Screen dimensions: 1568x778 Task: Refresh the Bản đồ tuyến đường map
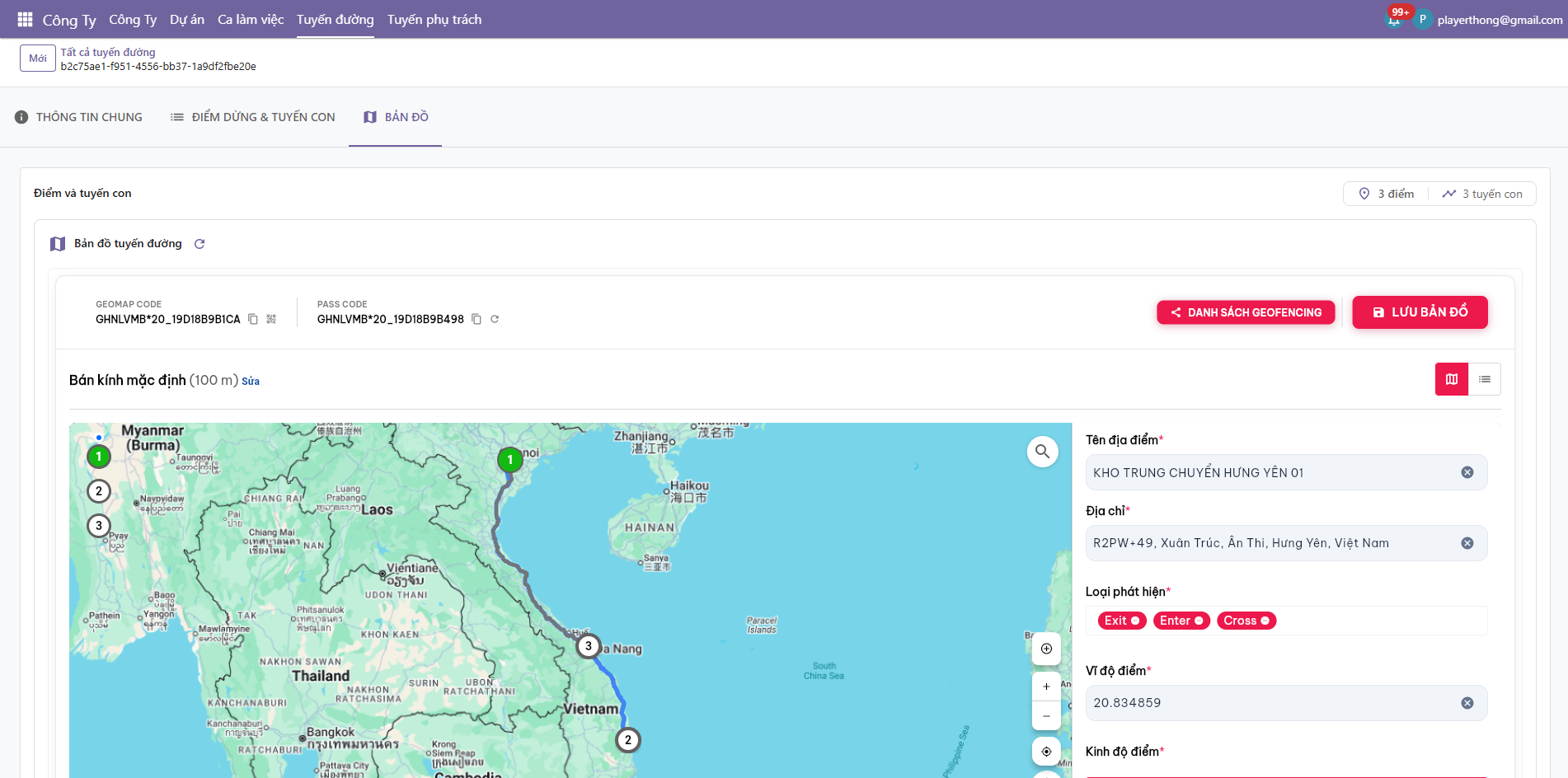point(200,243)
